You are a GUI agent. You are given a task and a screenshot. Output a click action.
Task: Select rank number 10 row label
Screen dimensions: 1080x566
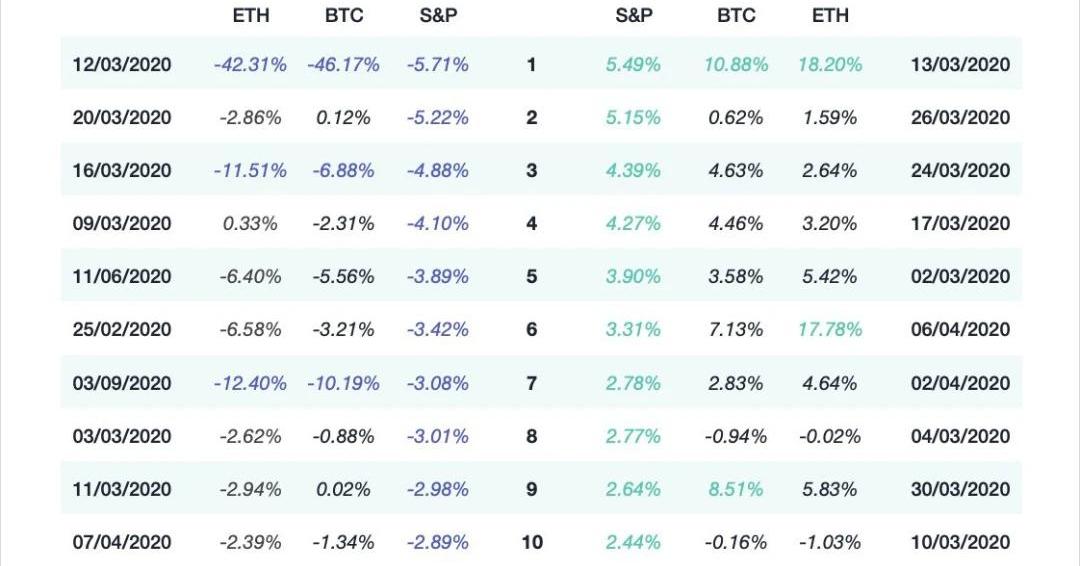(532, 543)
